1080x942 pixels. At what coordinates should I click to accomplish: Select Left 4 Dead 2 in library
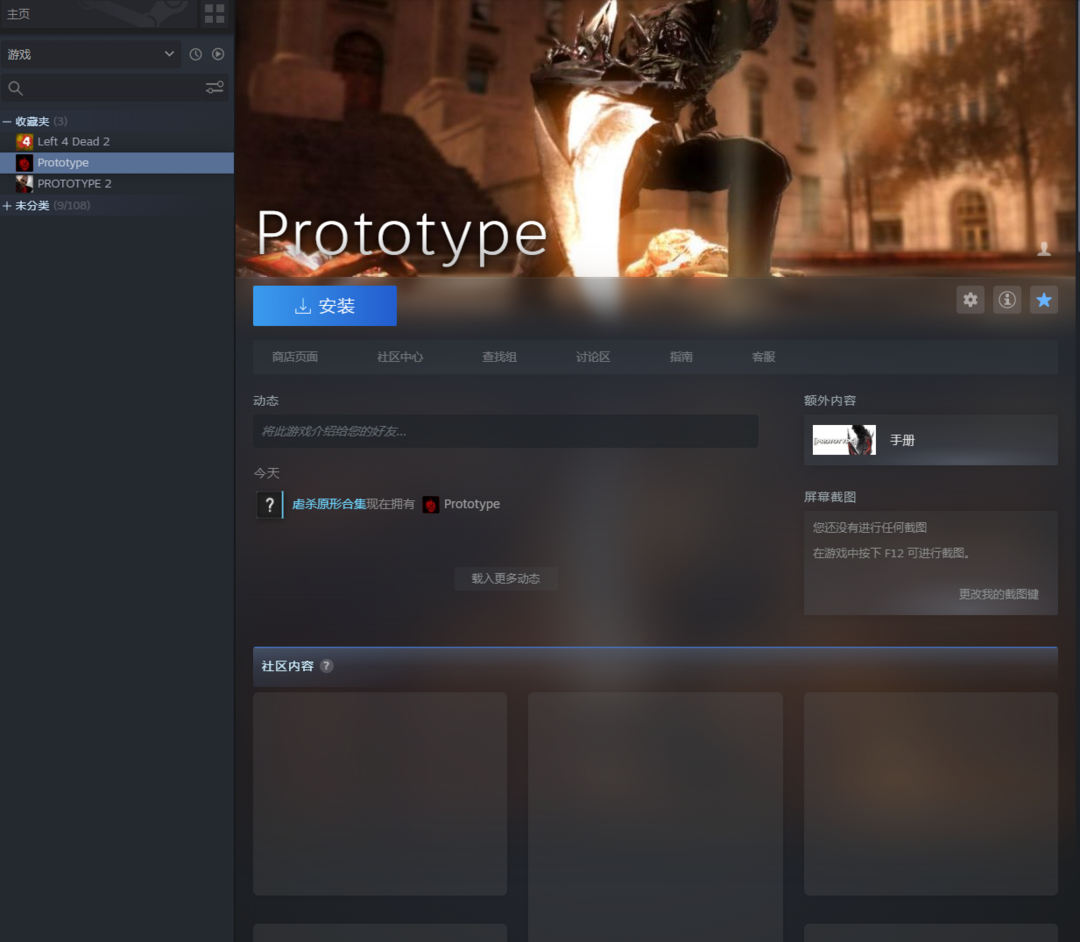73,142
